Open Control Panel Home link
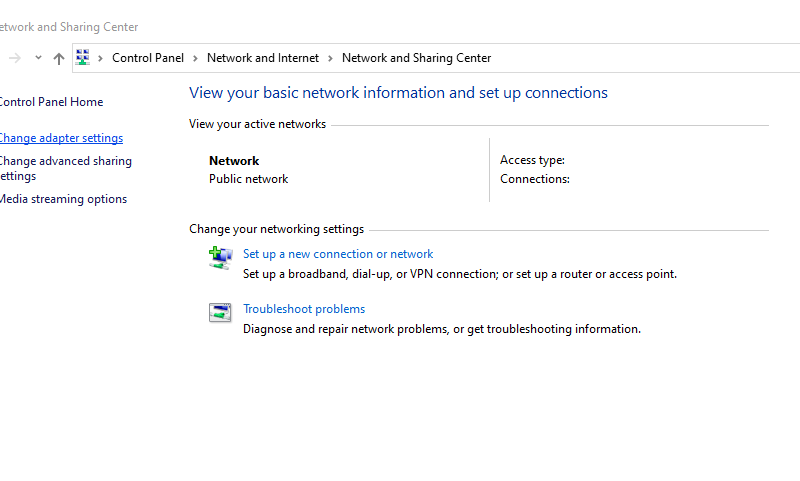Image resolution: width=800 pixels, height=481 pixels. tap(51, 102)
